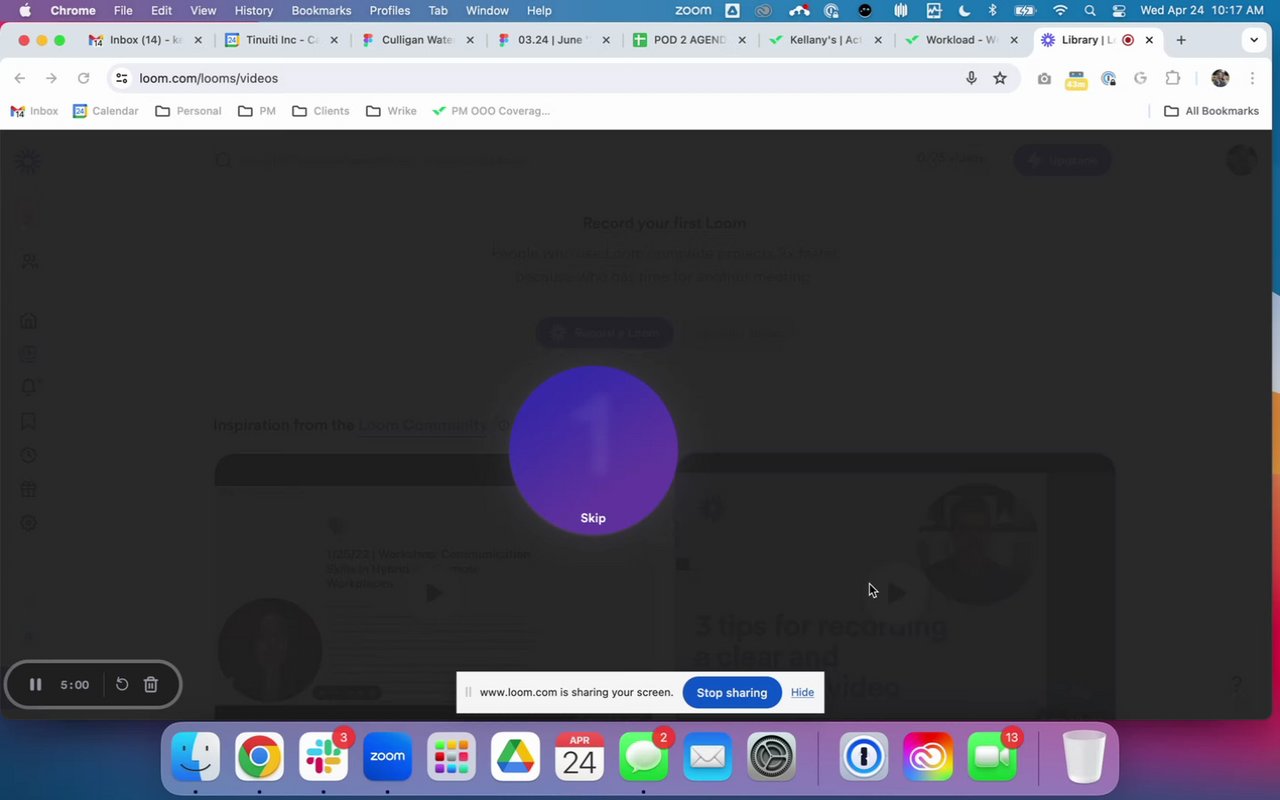Open a new Chrome tab
1280x800 pixels.
click(x=1181, y=40)
